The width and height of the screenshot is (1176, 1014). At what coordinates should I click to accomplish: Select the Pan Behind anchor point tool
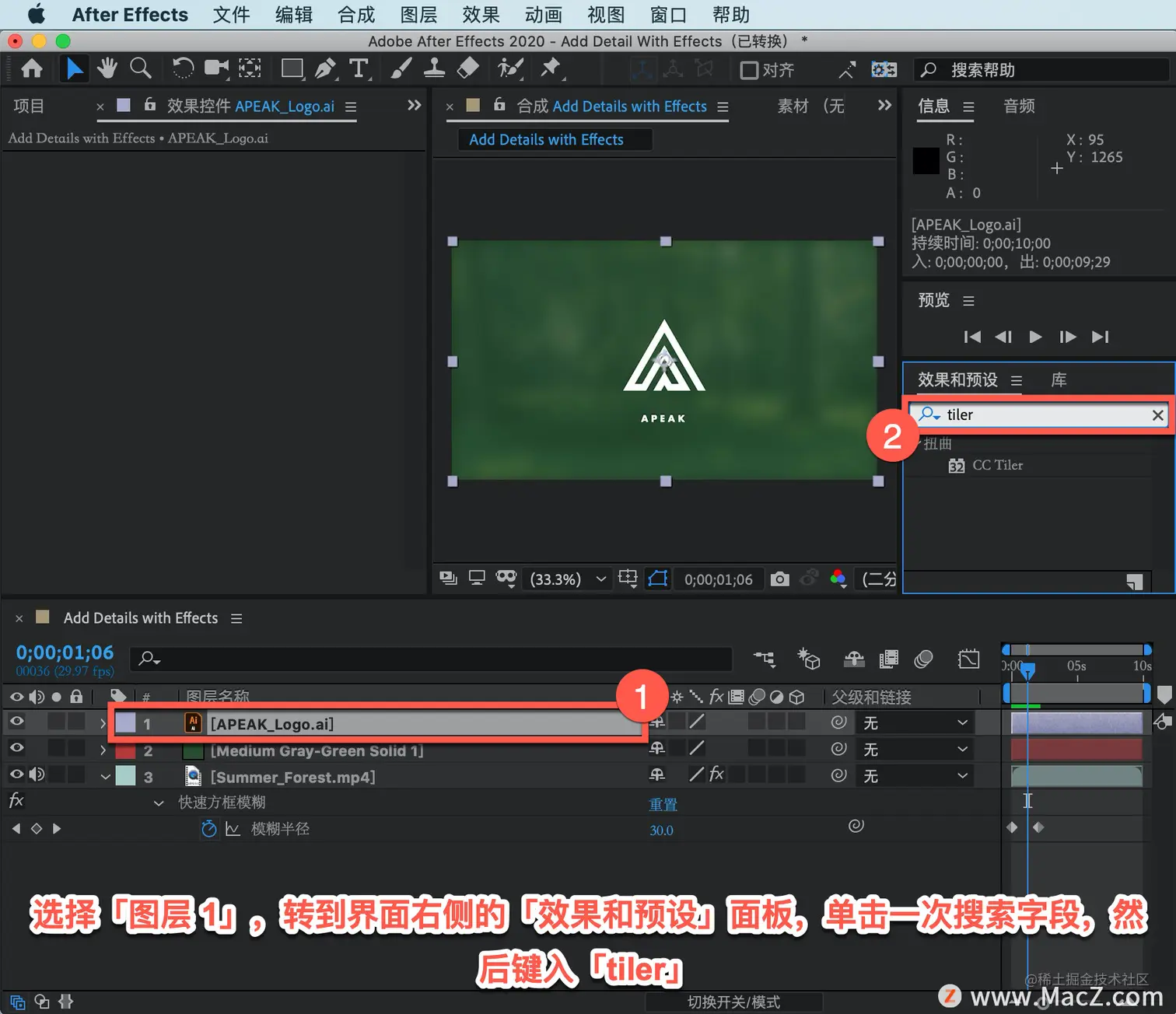(250, 69)
